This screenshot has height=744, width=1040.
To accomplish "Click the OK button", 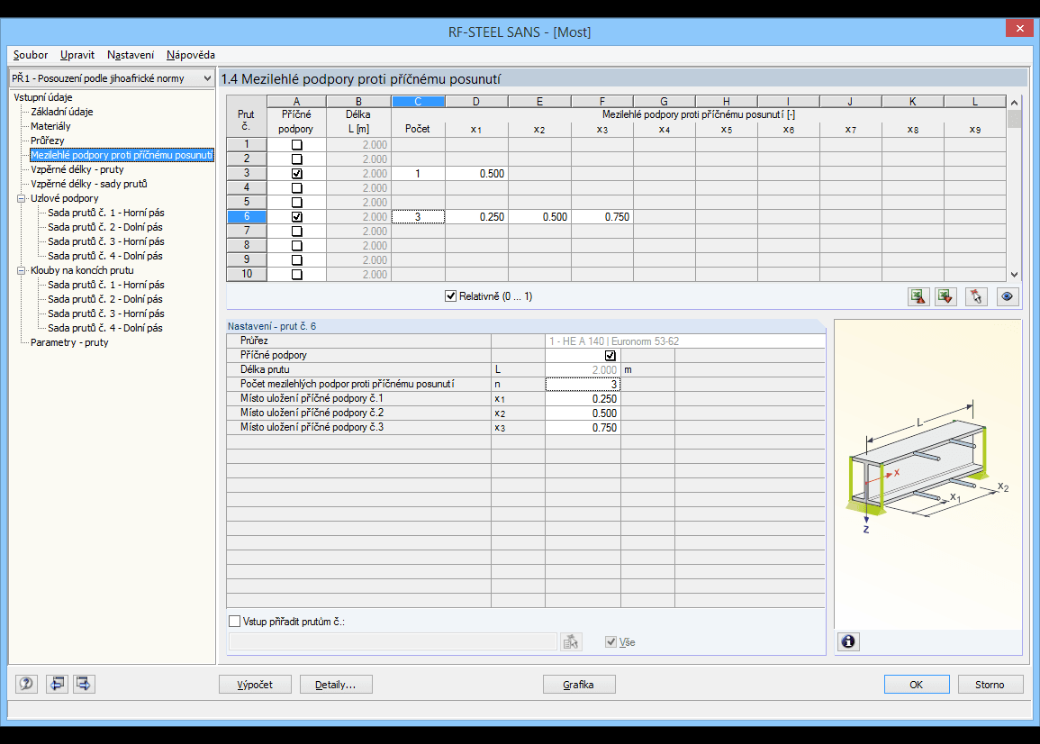I will pos(916,684).
